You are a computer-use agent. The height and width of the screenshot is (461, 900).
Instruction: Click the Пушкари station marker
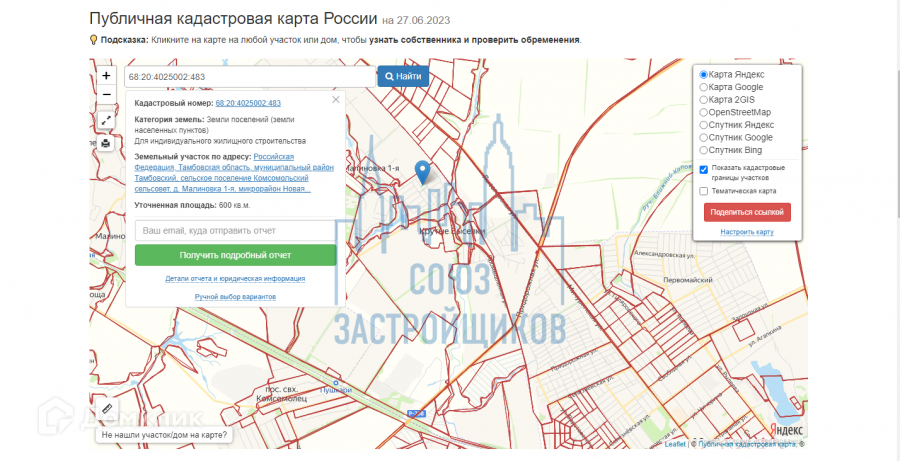336,382
